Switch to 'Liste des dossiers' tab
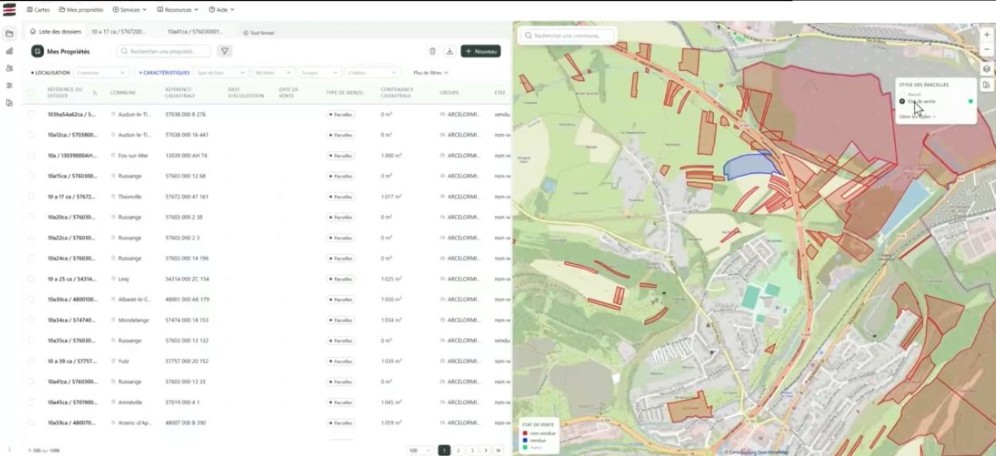Image resolution: width=996 pixels, height=456 pixels. pyautogui.click(x=54, y=32)
